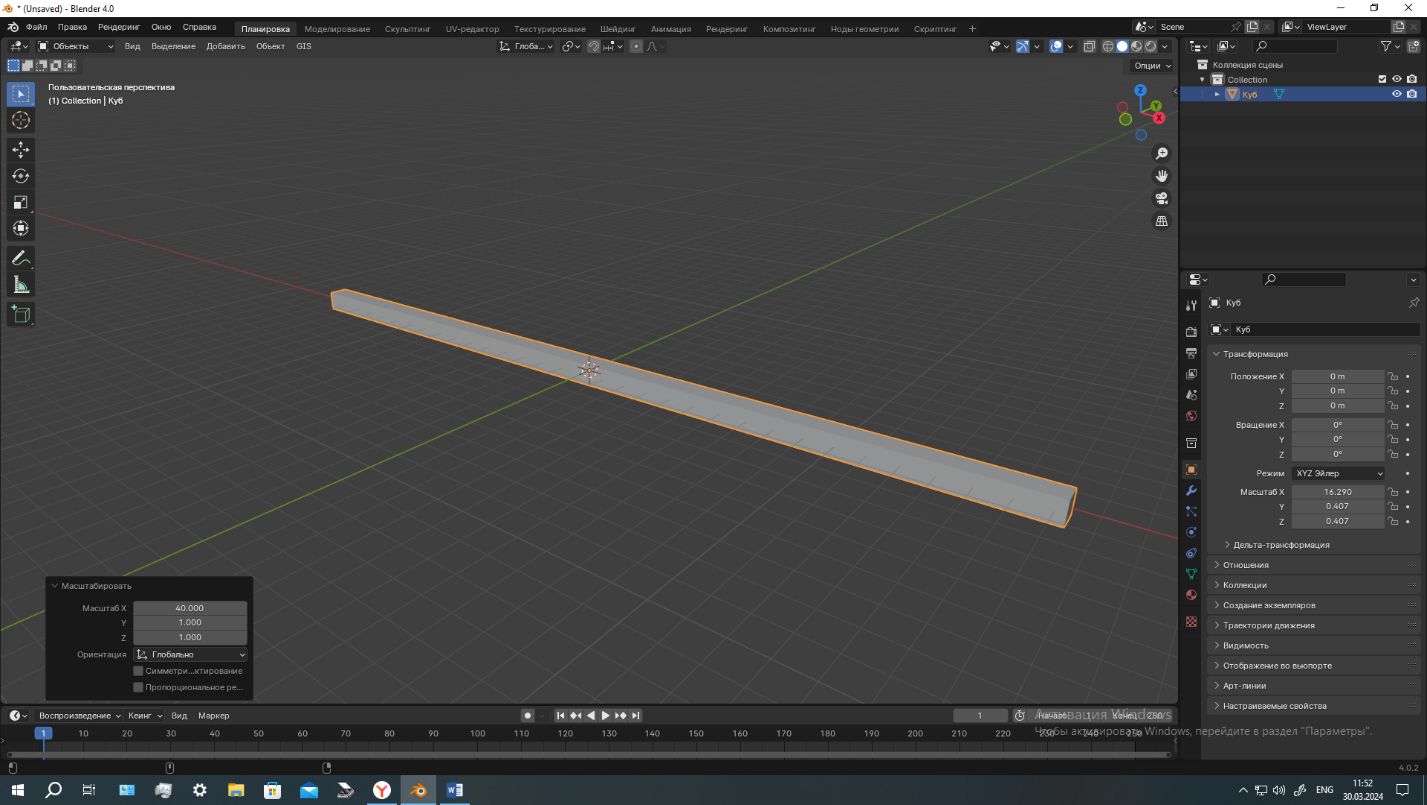The height and width of the screenshot is (805, 1427).
Task: Toggle the Collection exclude checkbox
Action: tap(1382, 79)
